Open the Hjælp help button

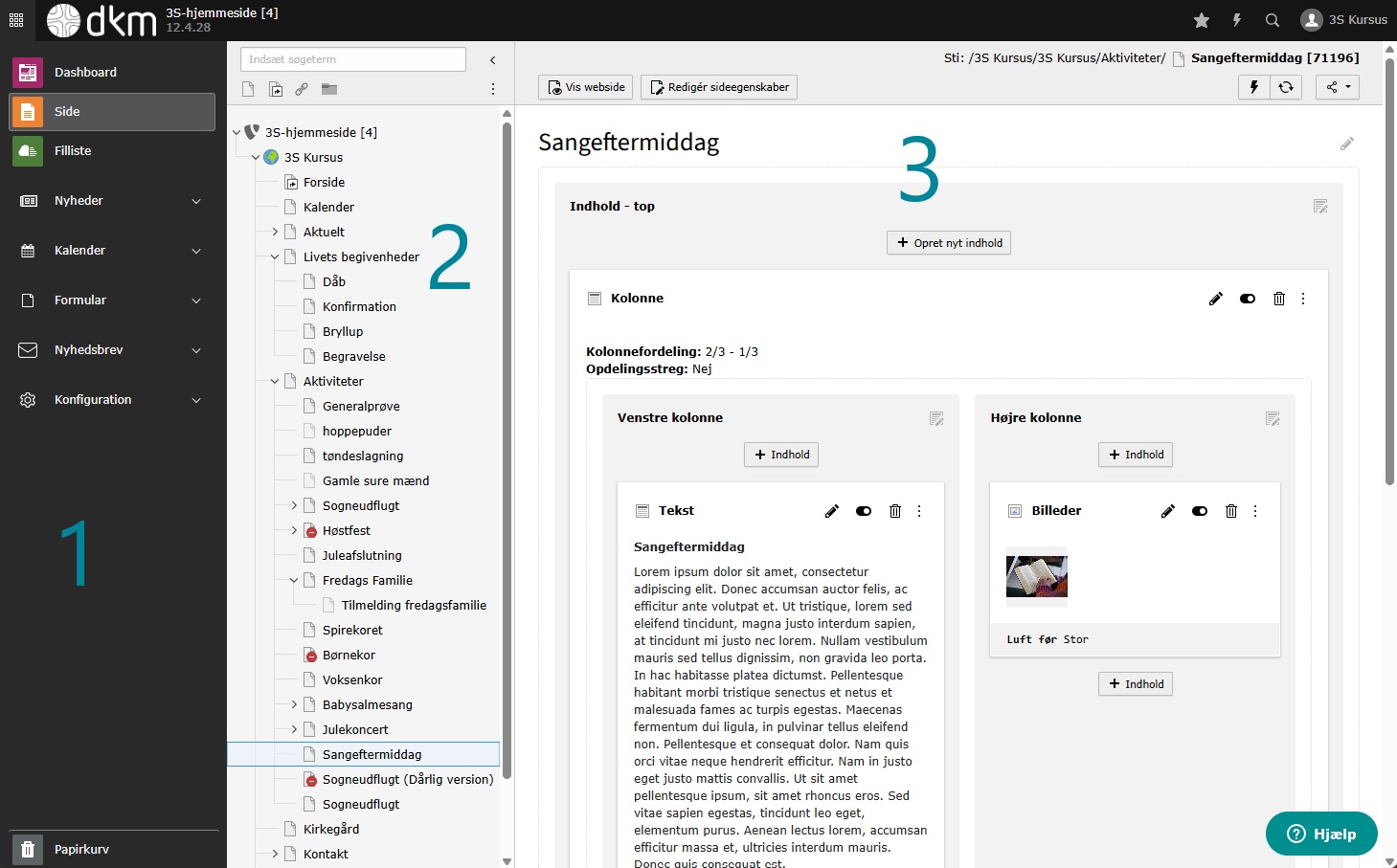point(1321,834)
